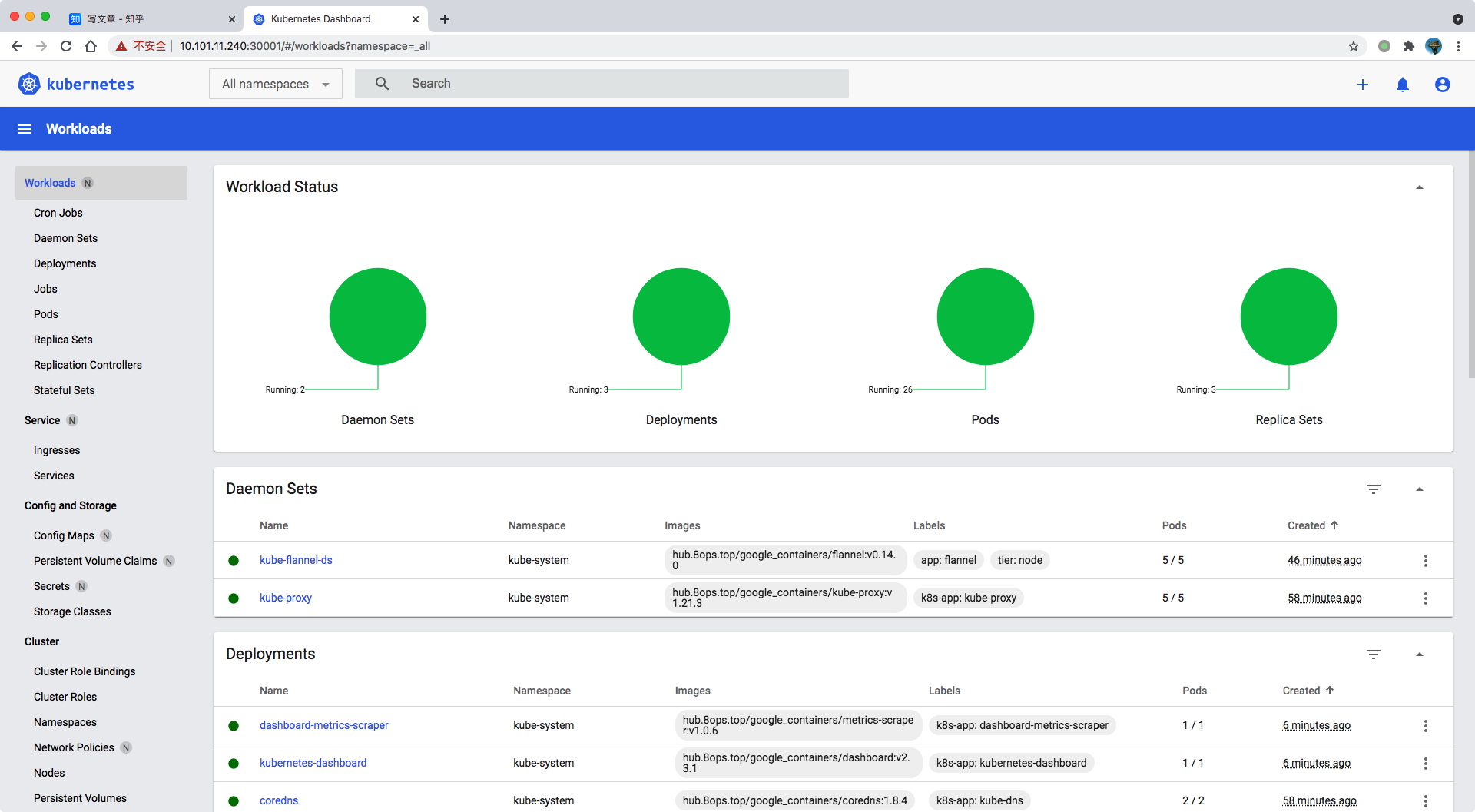Open Namespaces in sidebar

click(65, 722)
